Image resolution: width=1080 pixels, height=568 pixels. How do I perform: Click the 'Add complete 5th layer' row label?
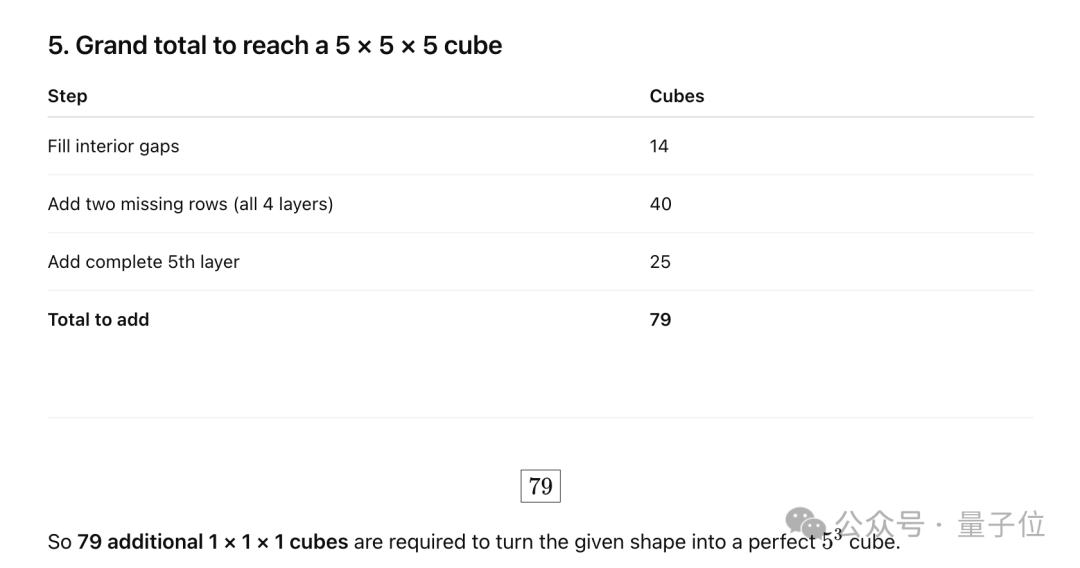[x=143, y=262]
